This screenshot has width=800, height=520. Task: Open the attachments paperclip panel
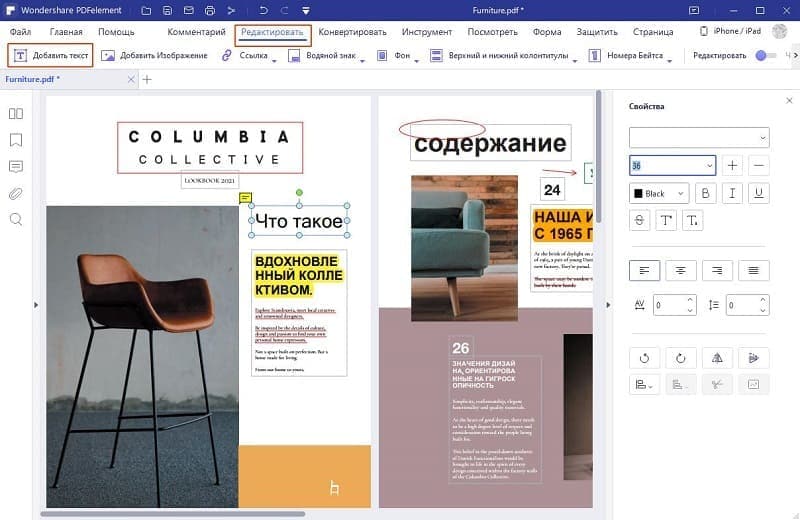[16, 193]
